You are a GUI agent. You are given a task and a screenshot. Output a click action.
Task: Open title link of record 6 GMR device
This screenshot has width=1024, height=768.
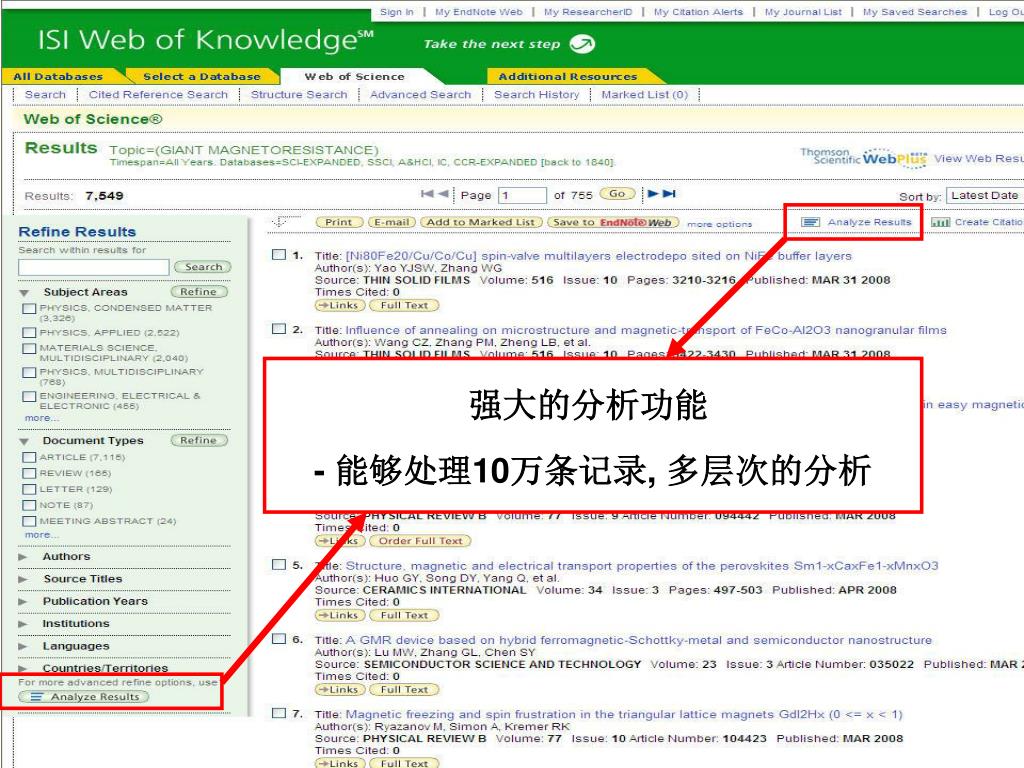[639, 640]
